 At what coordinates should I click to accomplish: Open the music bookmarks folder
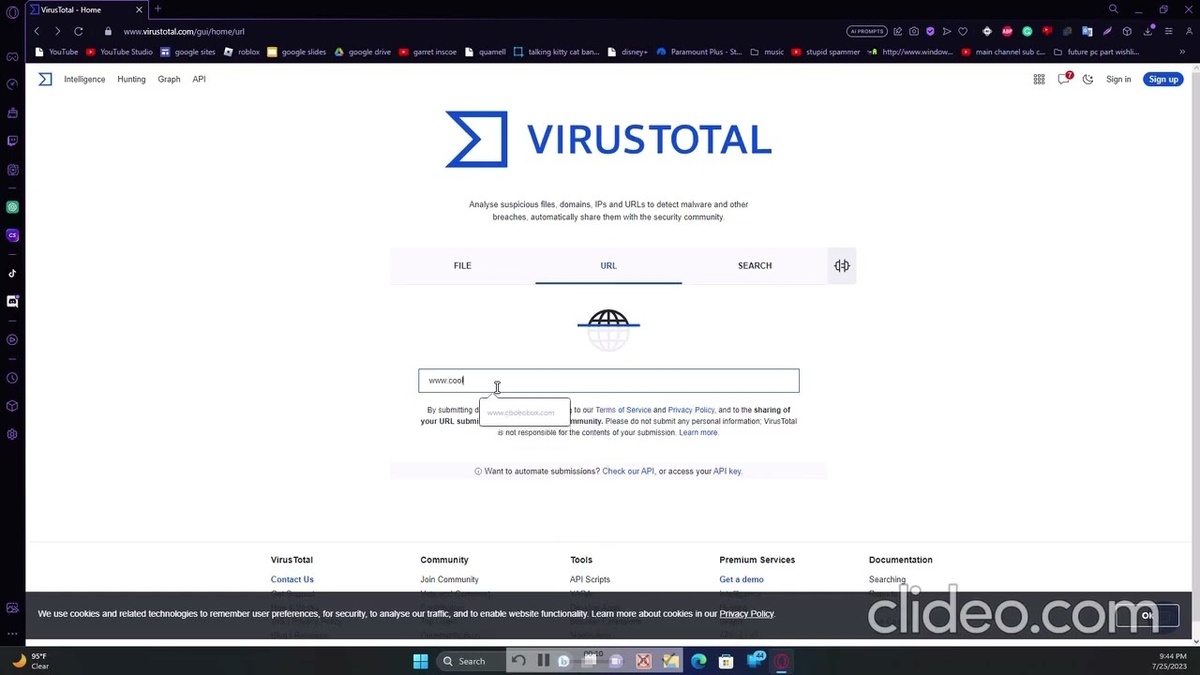(766, 52)
